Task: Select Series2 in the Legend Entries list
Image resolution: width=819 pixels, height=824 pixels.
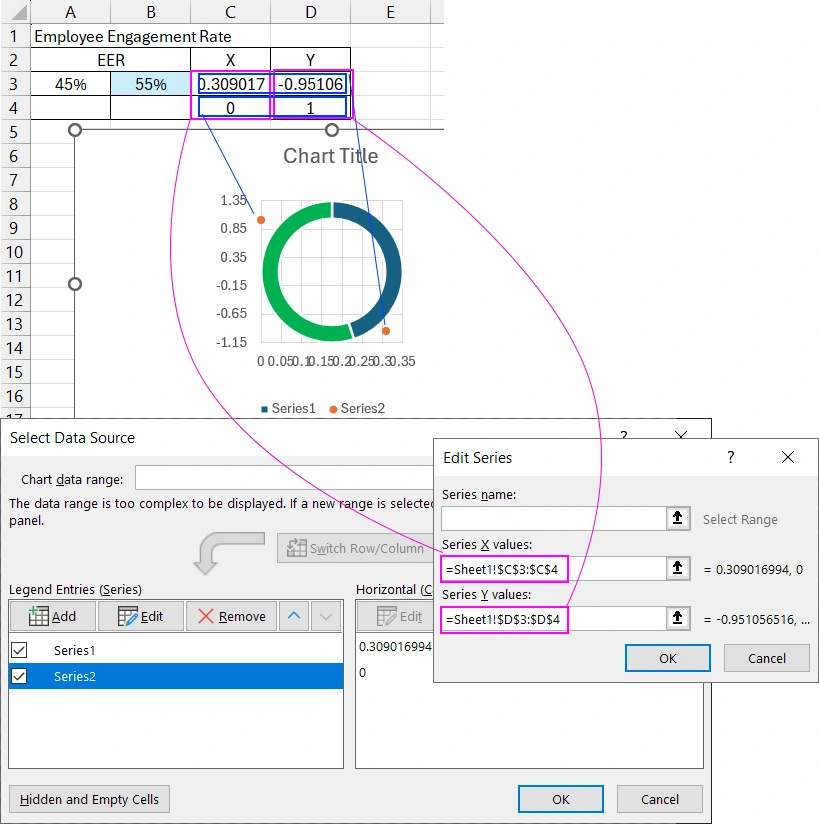Action: click(90, 676)
